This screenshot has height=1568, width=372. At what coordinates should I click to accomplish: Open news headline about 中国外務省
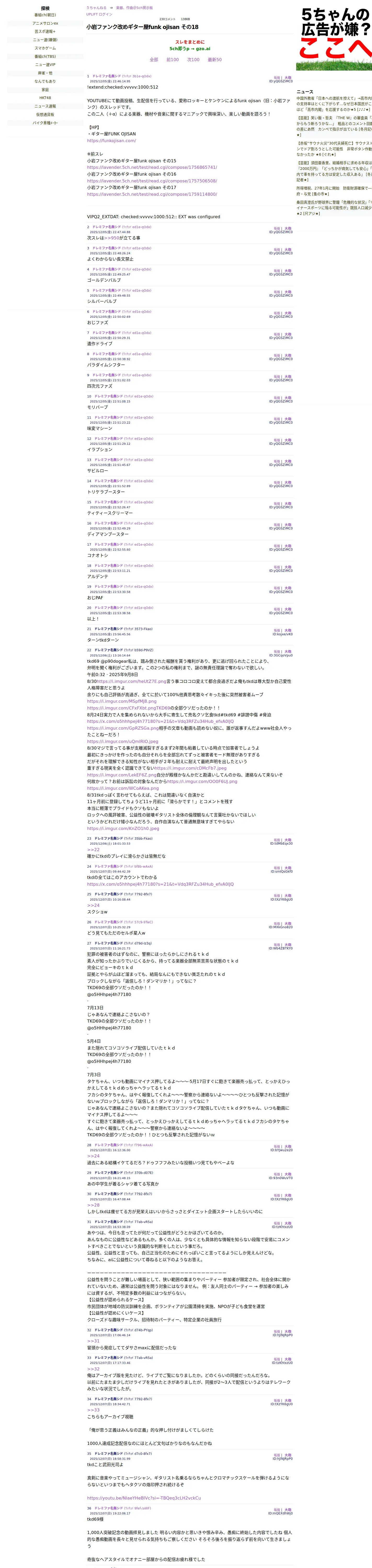click(334, 103)
